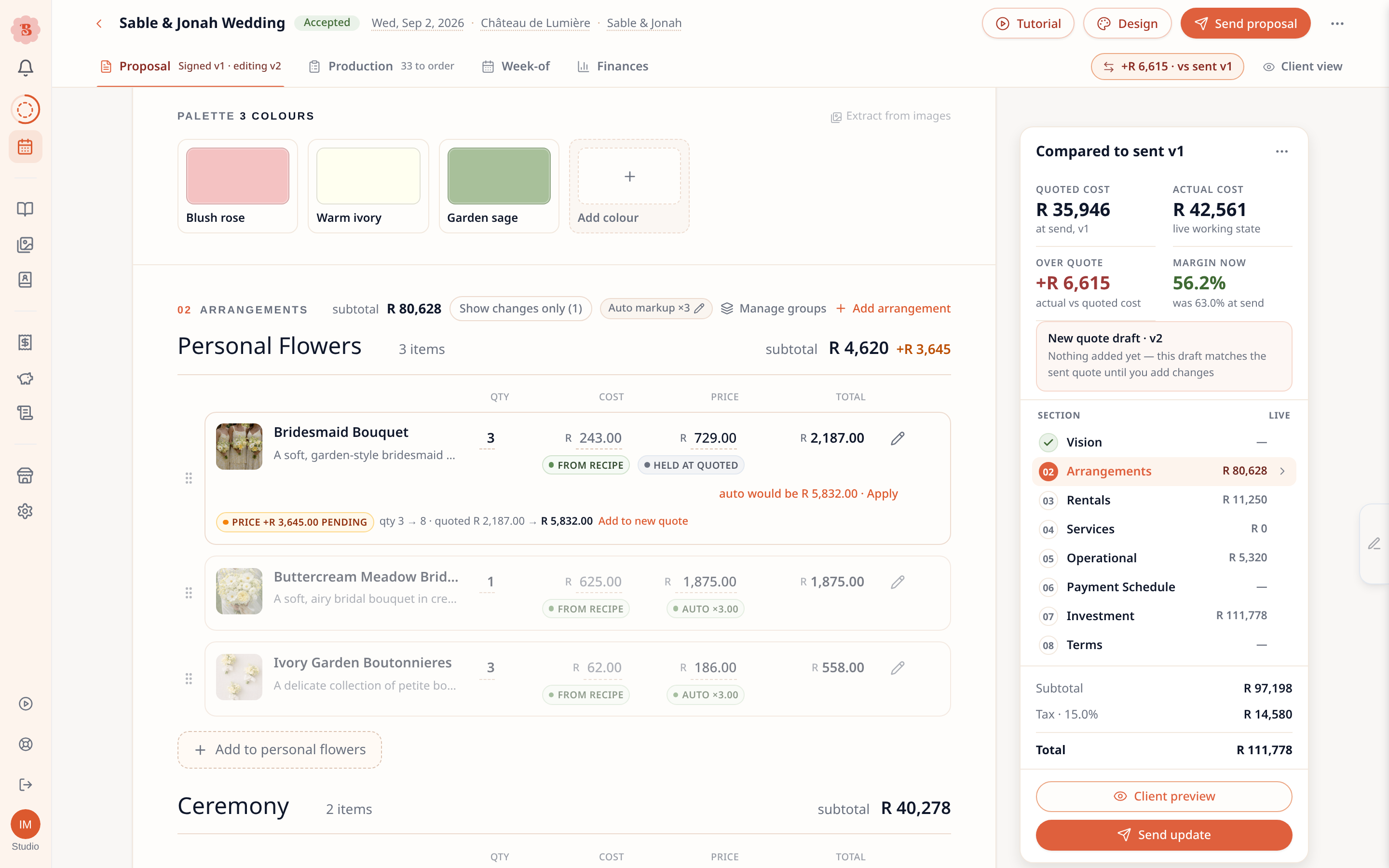Open notifications bell in sidebar
This screenshot has width=1389, height=868.
(25, 68)
